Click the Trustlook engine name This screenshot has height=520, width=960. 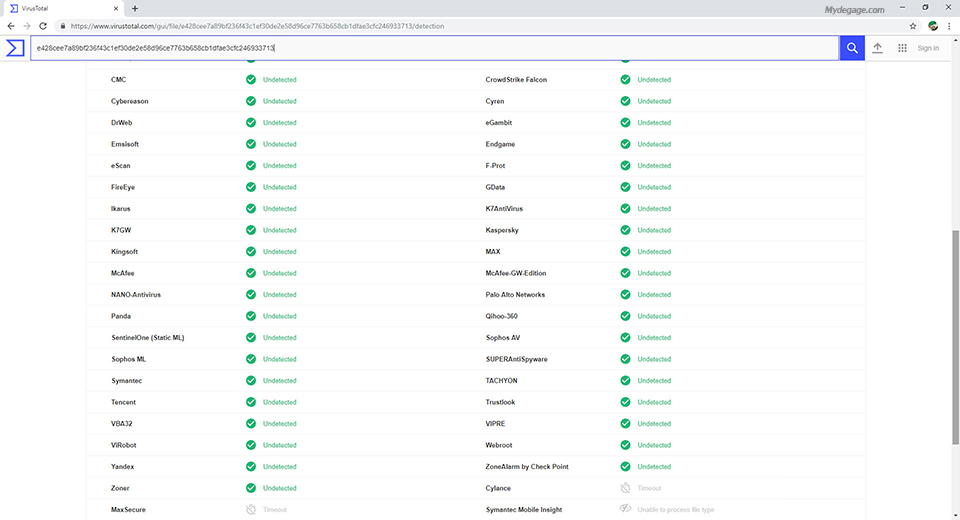coord(500,402)
